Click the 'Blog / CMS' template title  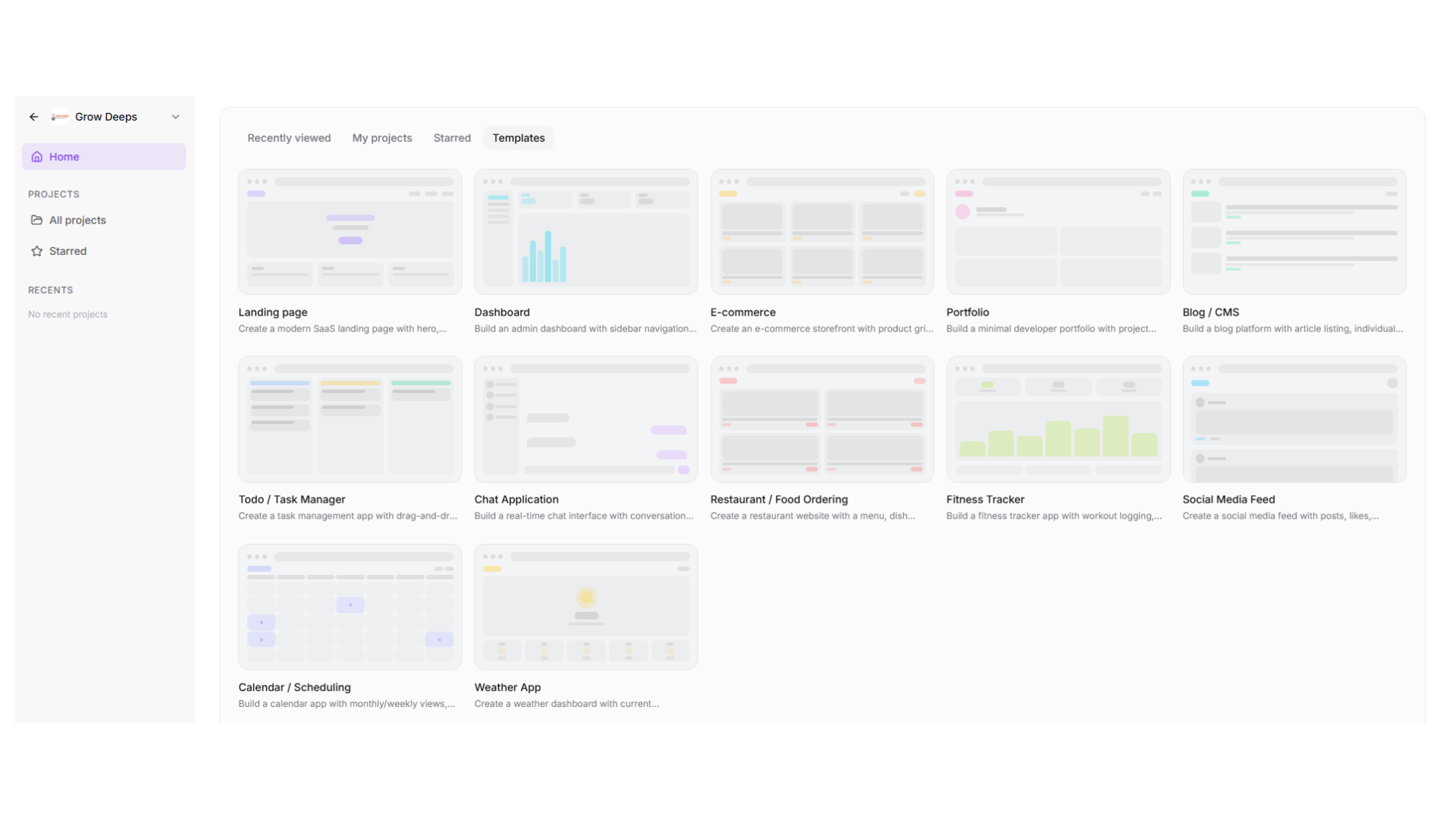1211,312
